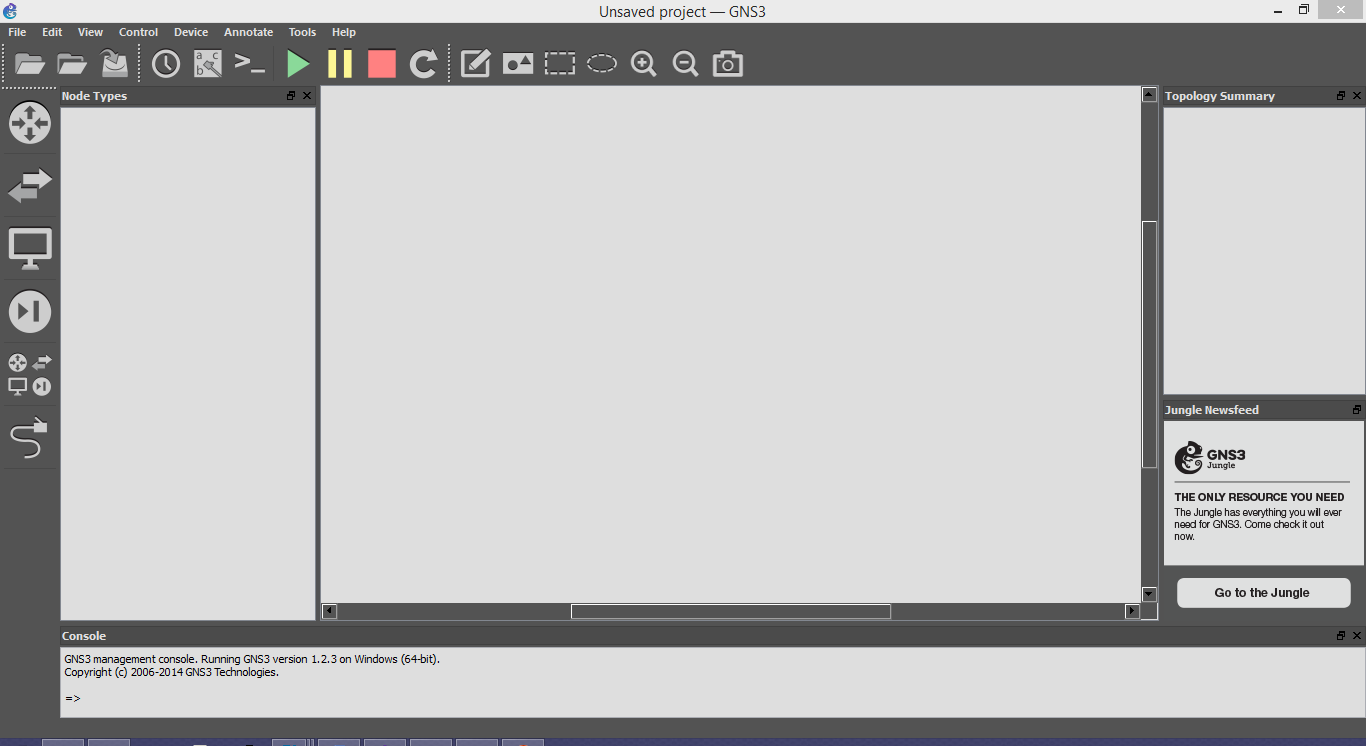Click the GNS3 Jungle logo
The height and width of the screenshot is (746, 1366).
pyautogui.click(x=1210, y=457)
